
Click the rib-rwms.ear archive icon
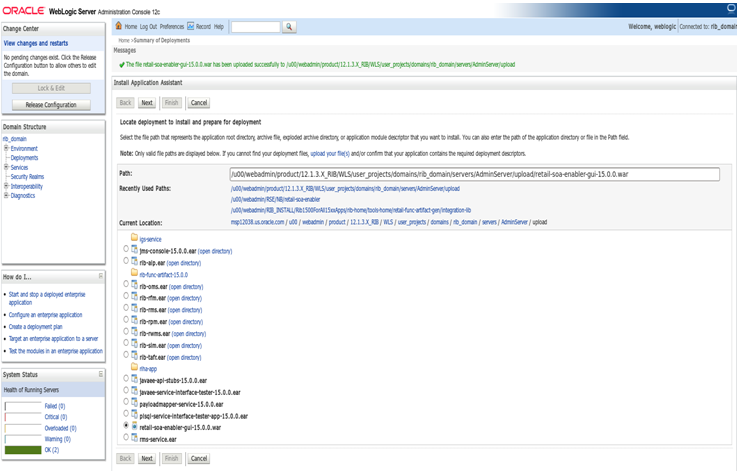(134, 332)
